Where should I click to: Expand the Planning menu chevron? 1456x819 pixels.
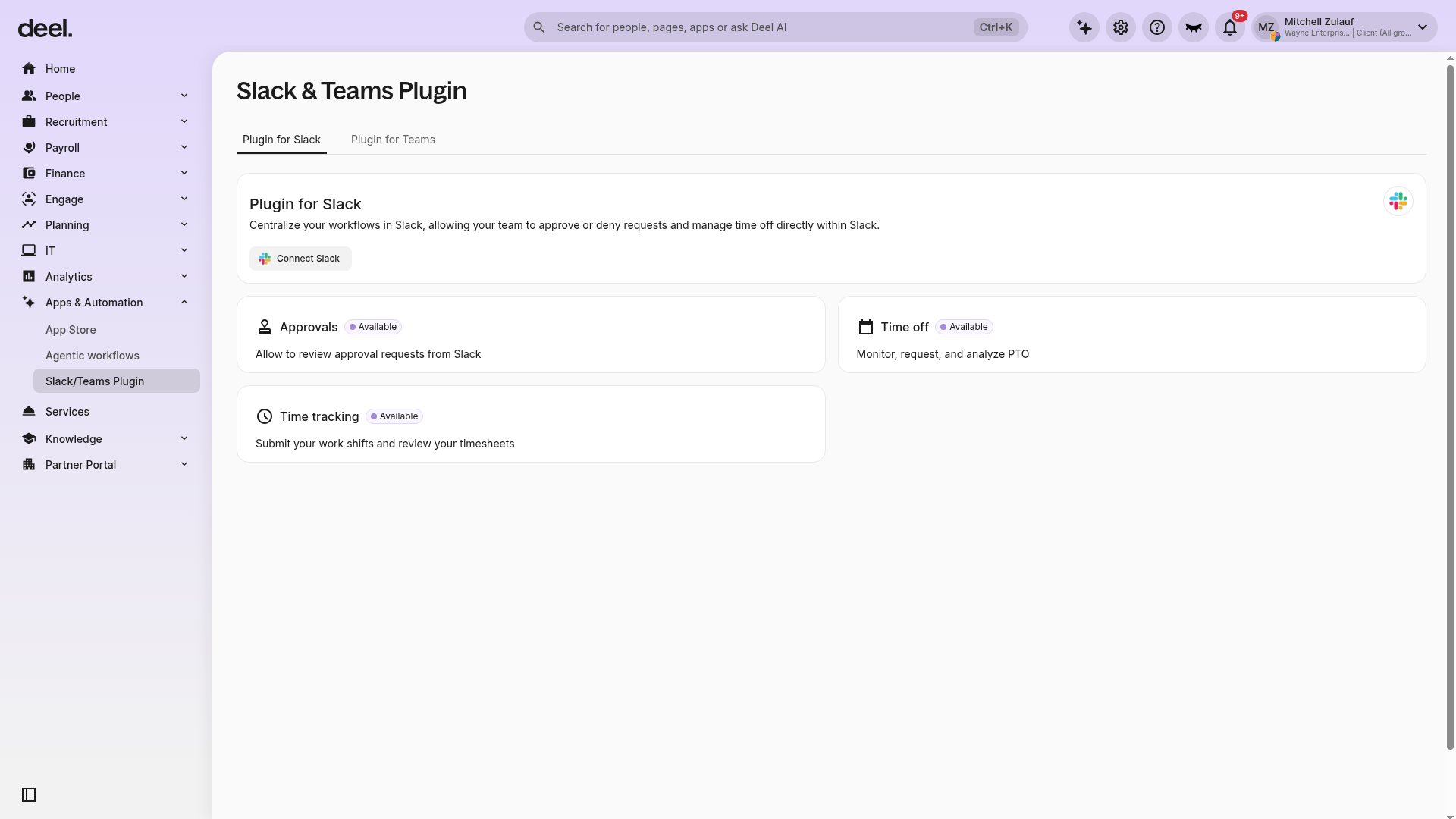coord(184,224)
